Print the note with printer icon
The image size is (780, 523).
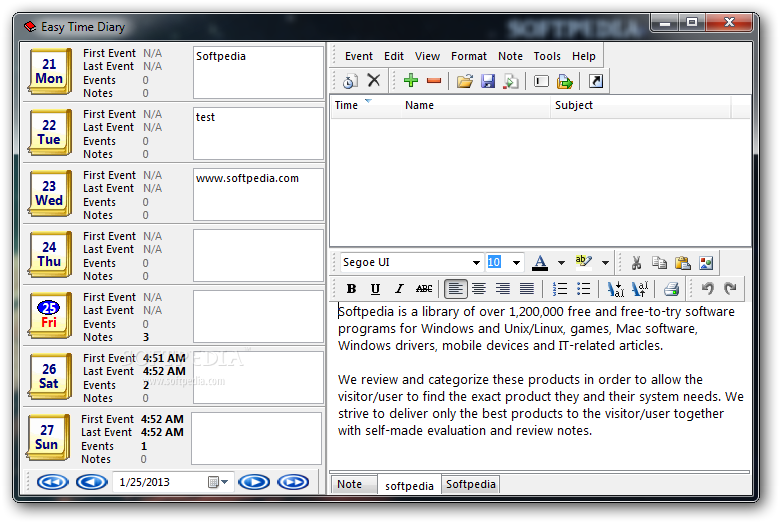(671, 289)
